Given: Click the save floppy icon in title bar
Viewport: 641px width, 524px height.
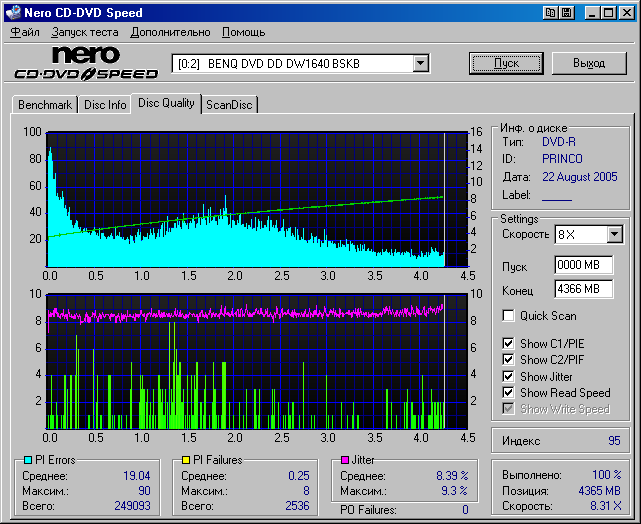Looking at the screenshot, I should tap(567, 13).
